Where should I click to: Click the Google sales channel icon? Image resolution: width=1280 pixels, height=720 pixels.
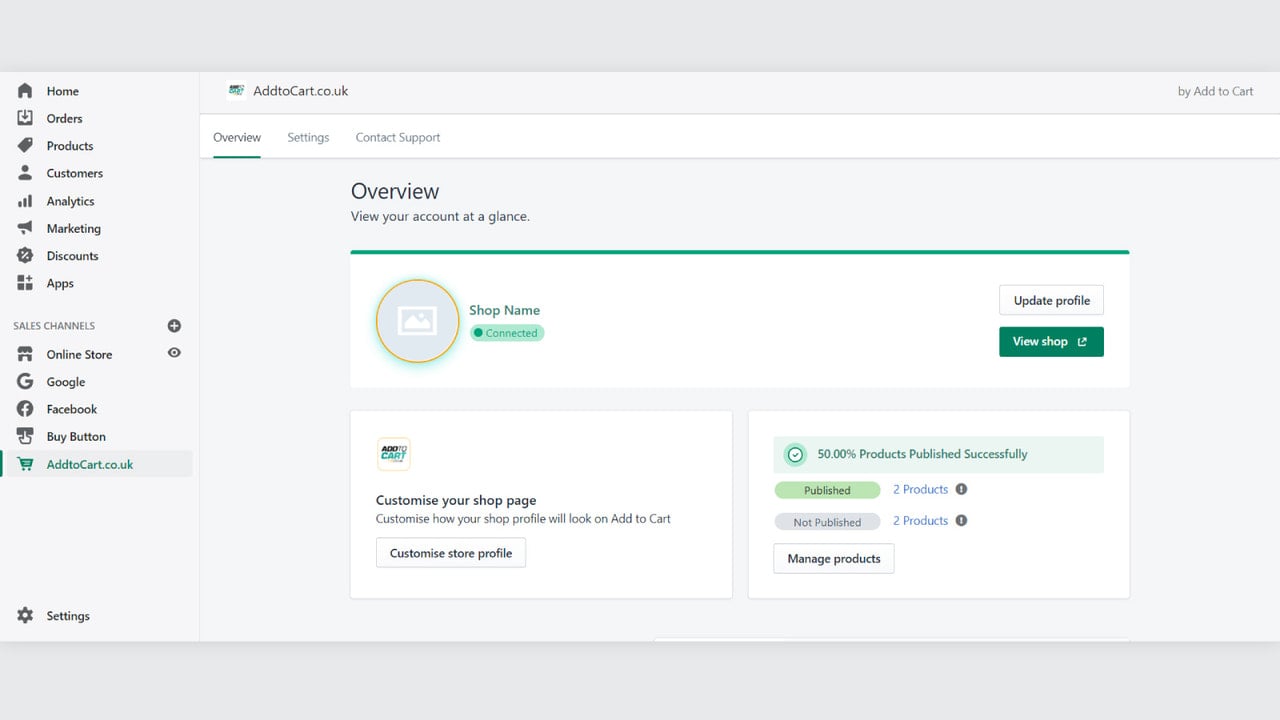[25, 382]
